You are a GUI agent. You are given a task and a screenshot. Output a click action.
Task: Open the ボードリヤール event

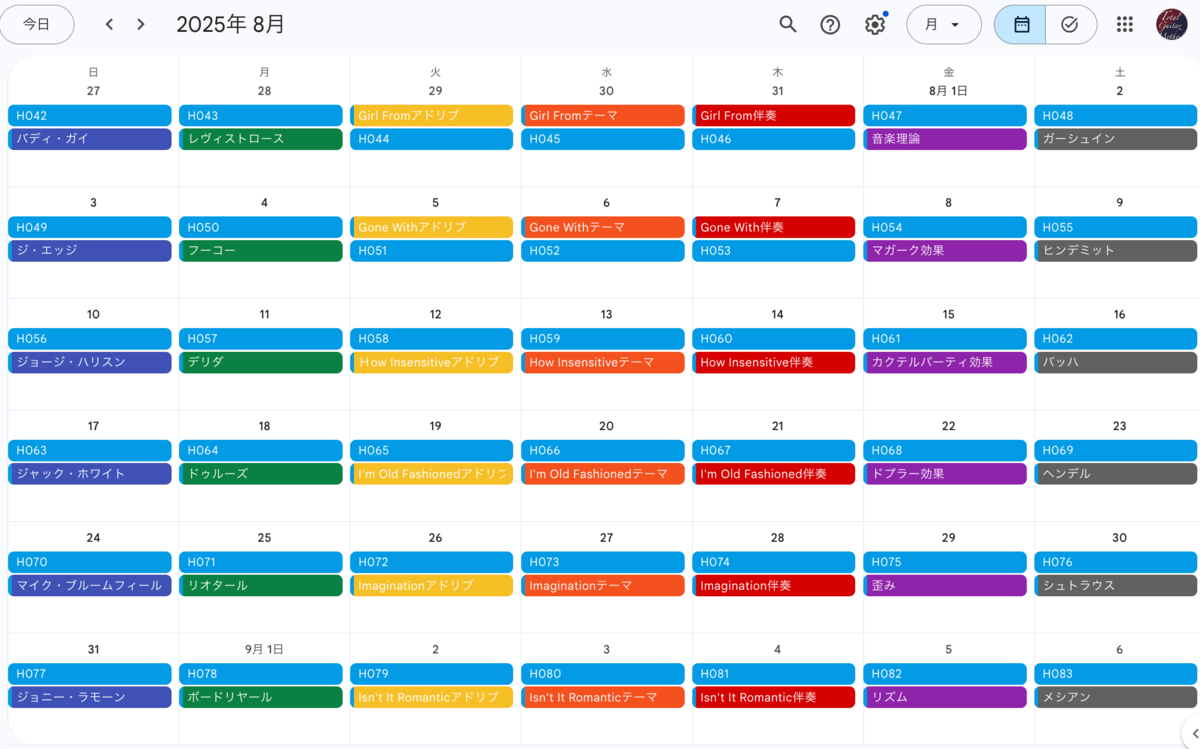pyautogui.click(x=261, y=697)
